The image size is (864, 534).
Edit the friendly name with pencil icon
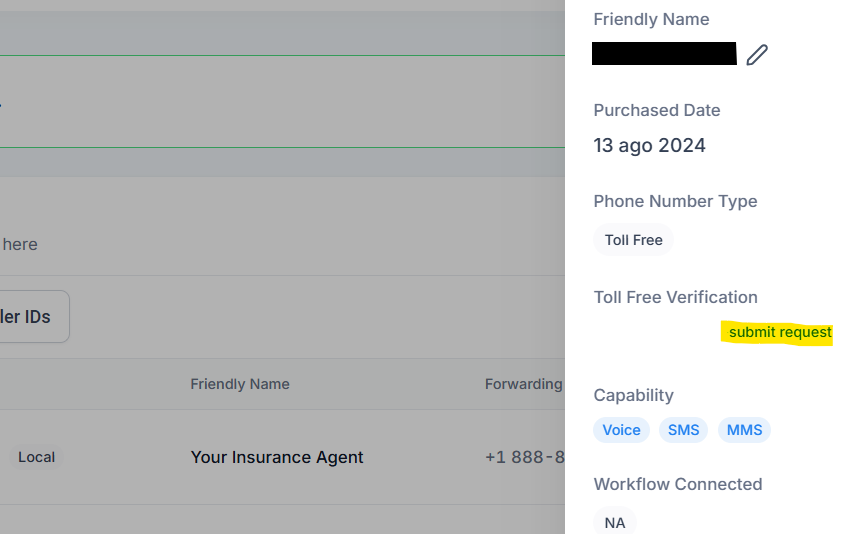pos(757,55)
